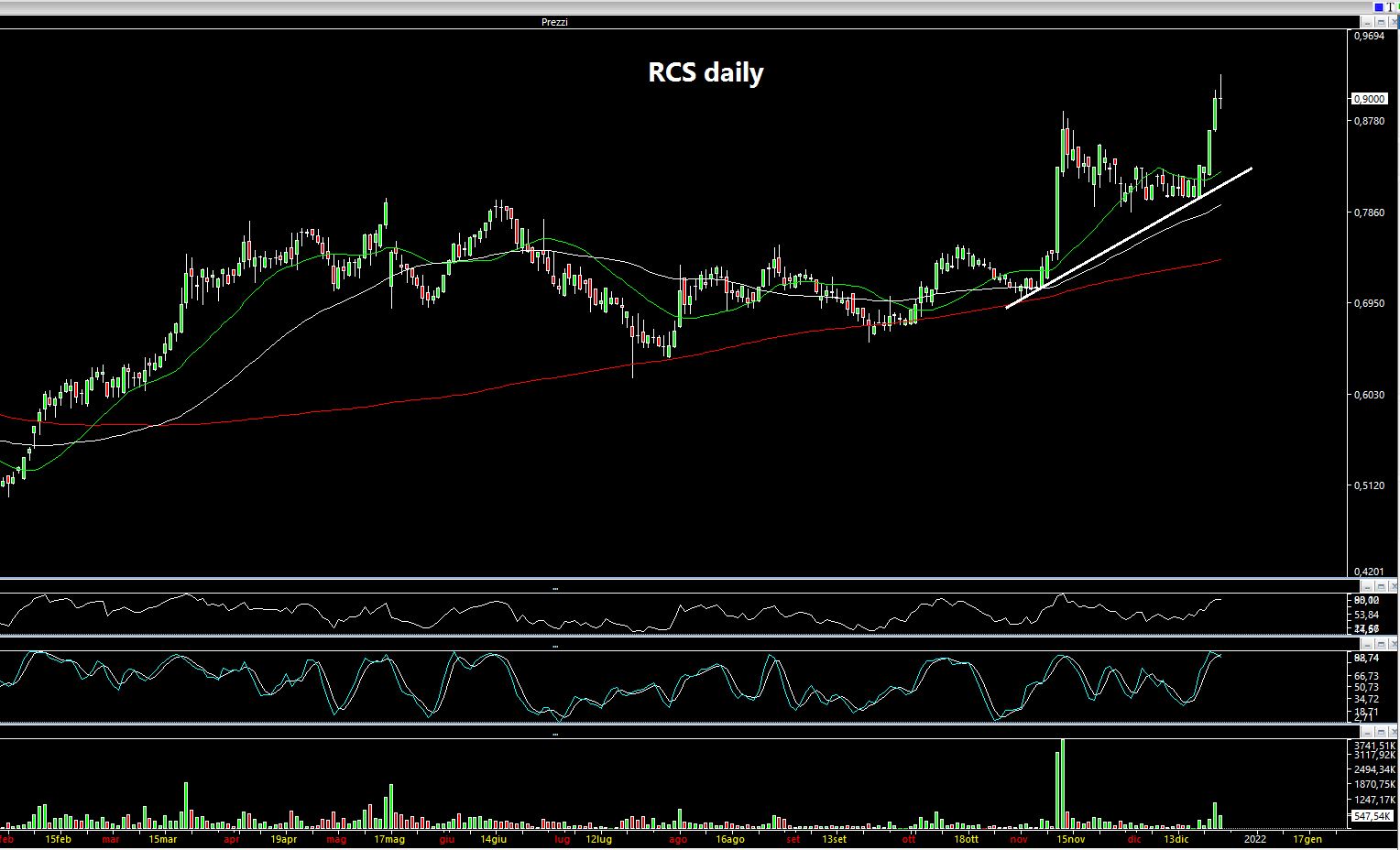Minimize the volume panel
The width and height of the screenshot is (1400, 850).
(1366, 732)
